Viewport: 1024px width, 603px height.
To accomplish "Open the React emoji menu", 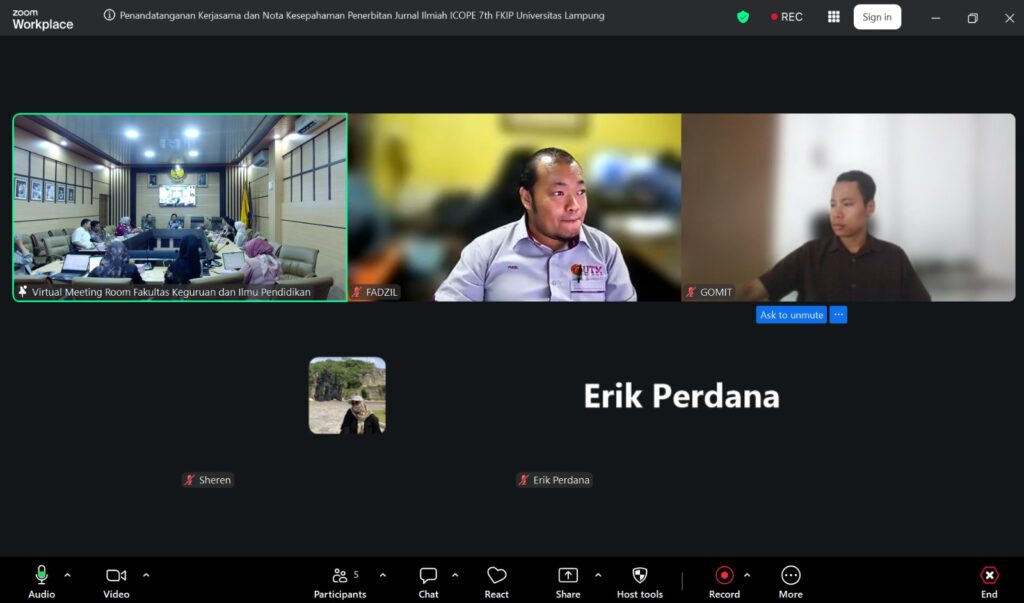I will (x=496, y=581).
